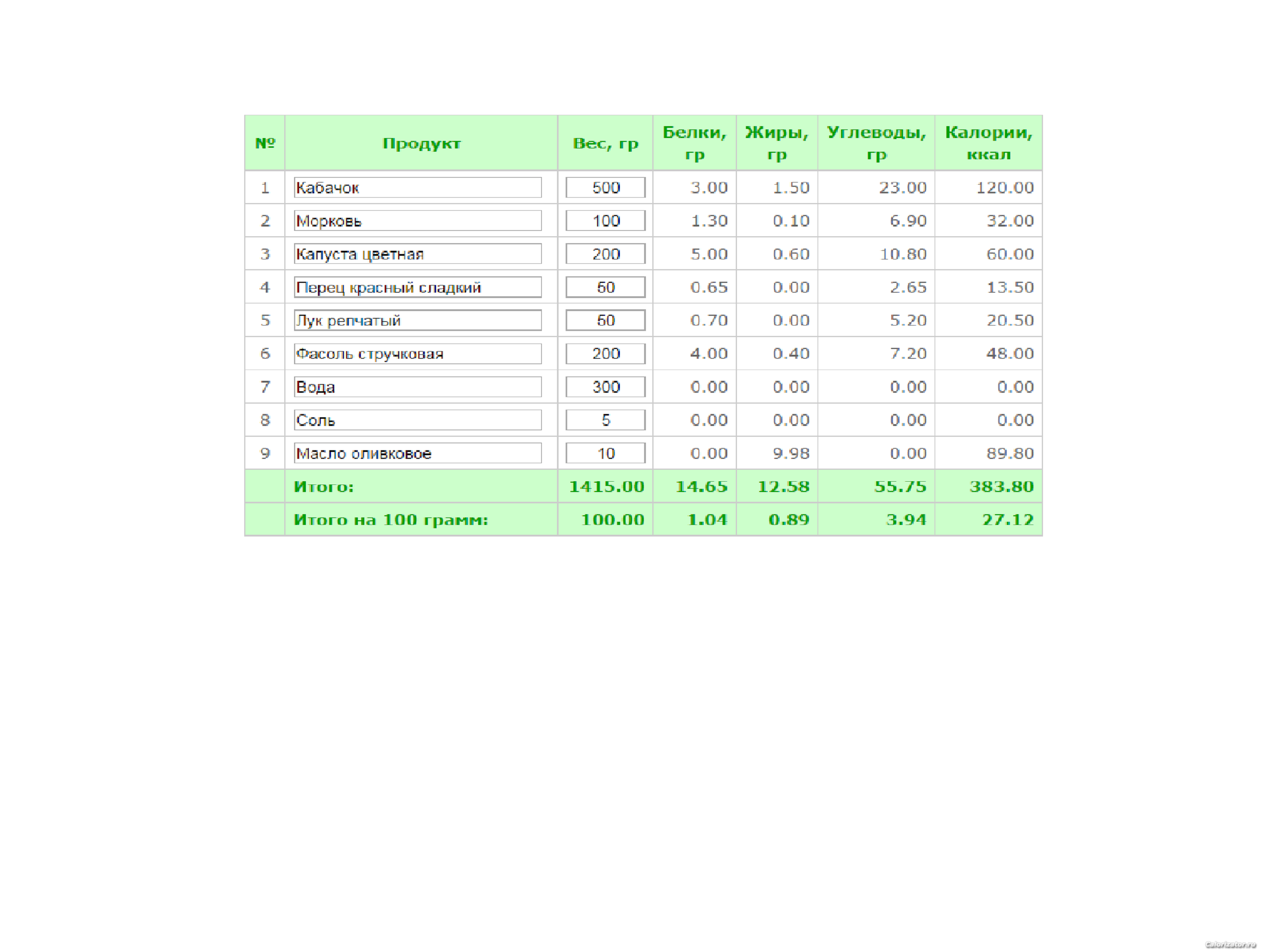
Task: Click Капуста цветная protein value 5.00
Action: (709, 254)
